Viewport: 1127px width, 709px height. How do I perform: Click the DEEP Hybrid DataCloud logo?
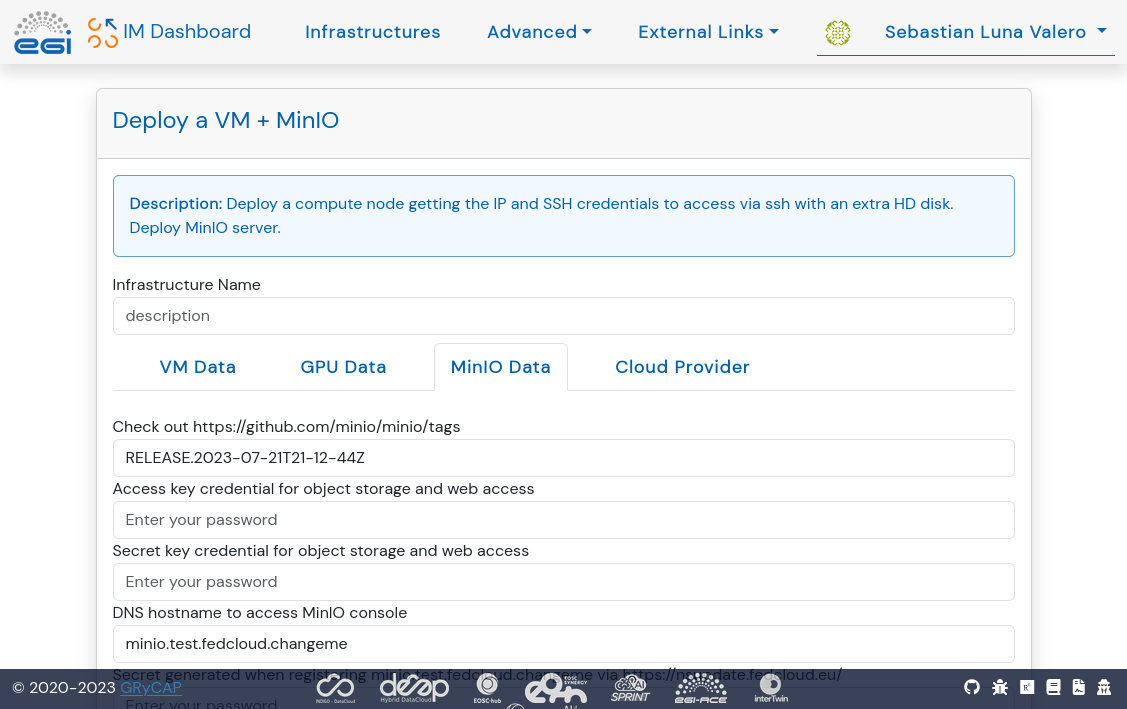414,689
